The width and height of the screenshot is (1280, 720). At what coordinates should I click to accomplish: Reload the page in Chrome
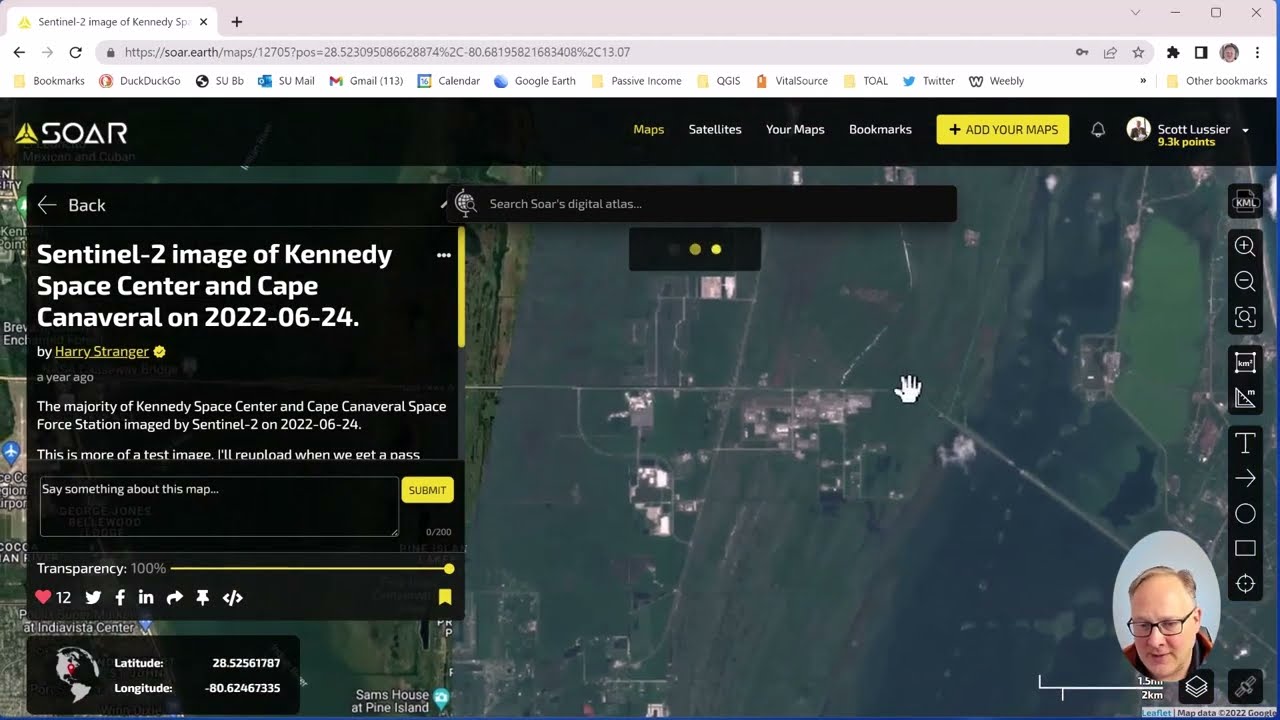[x=75, y=52]
